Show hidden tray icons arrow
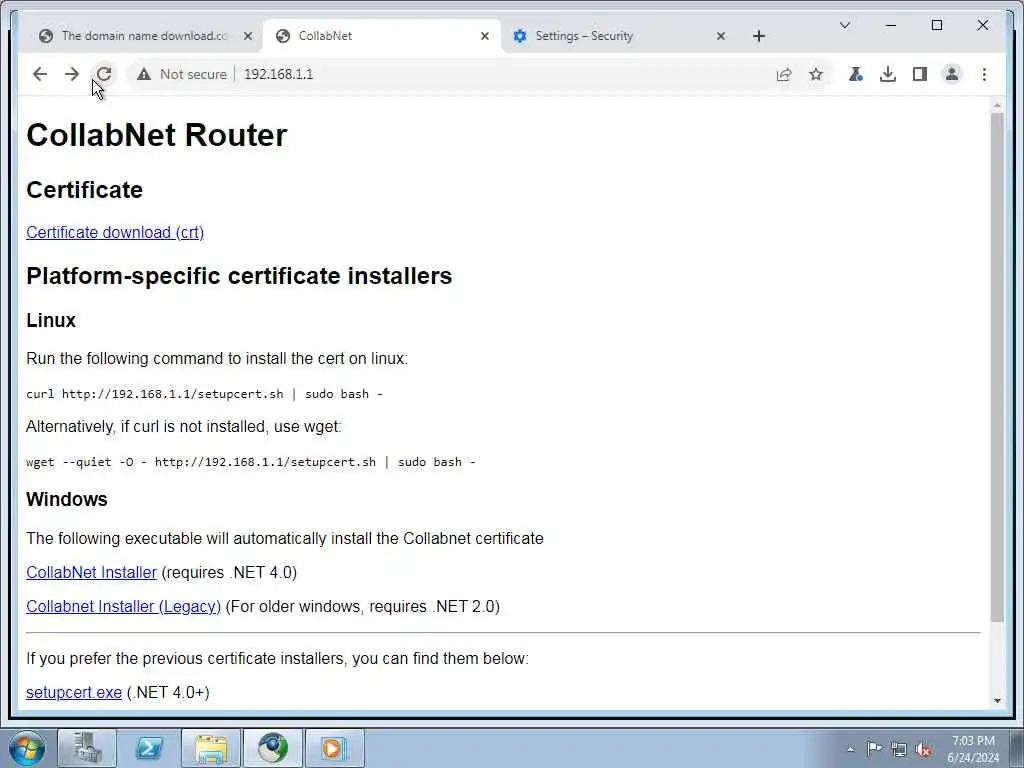The height and width of the screenshot is (768, 1024). coord(850,750)
